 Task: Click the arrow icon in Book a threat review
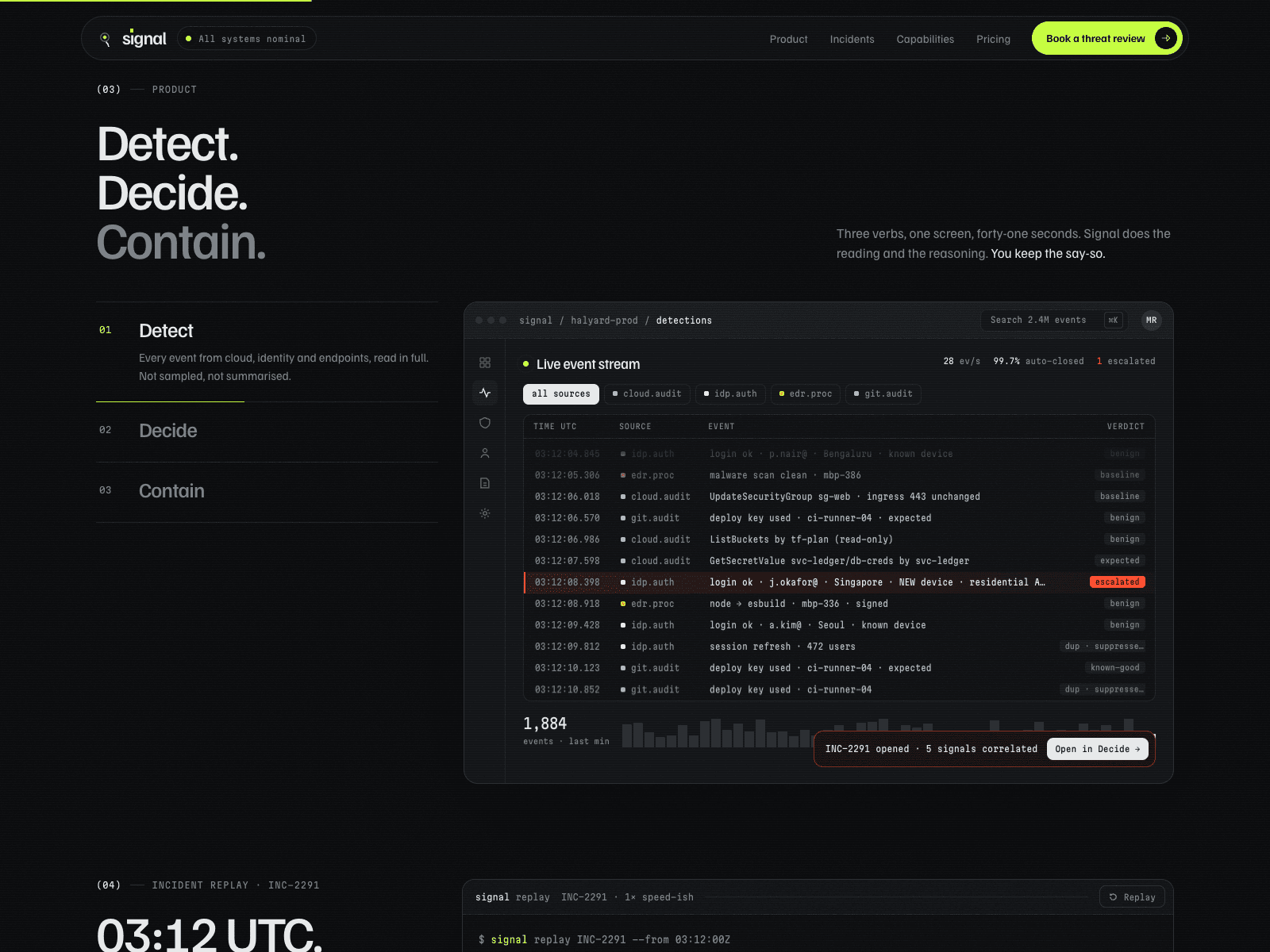pyautogui.click(x=1165, y=38)
